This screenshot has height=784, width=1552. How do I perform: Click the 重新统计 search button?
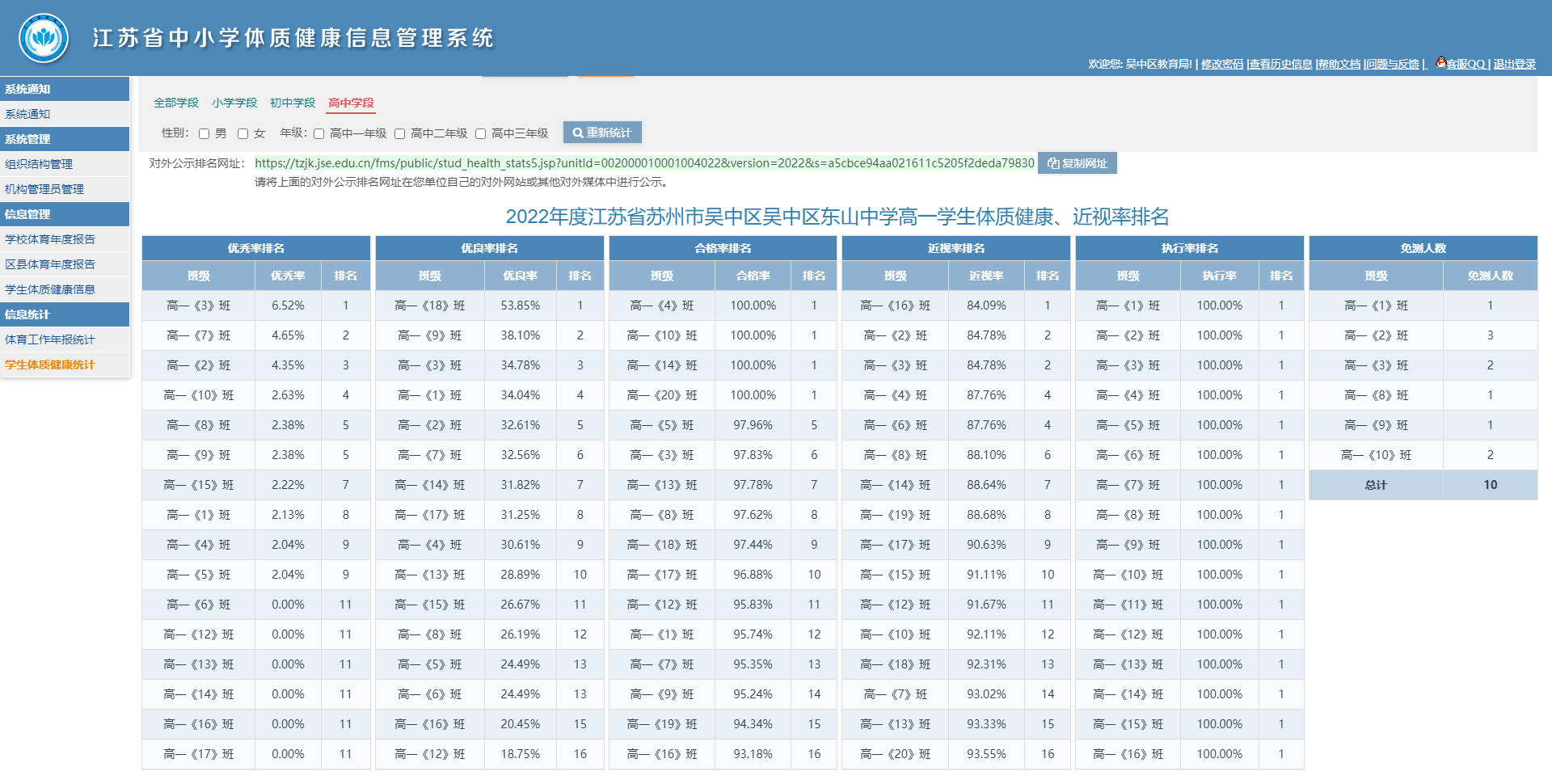[602, 133]
